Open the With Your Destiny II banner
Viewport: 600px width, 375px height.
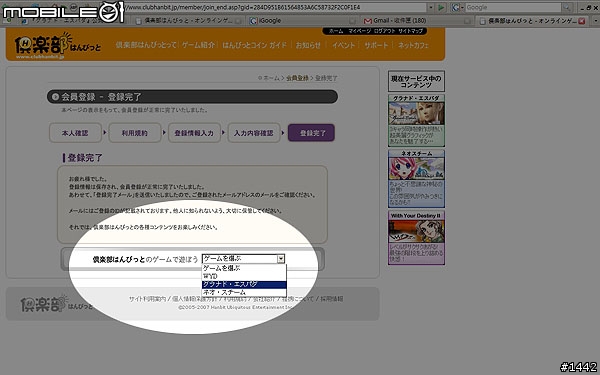pyautogui.click(x=416, y=238)
